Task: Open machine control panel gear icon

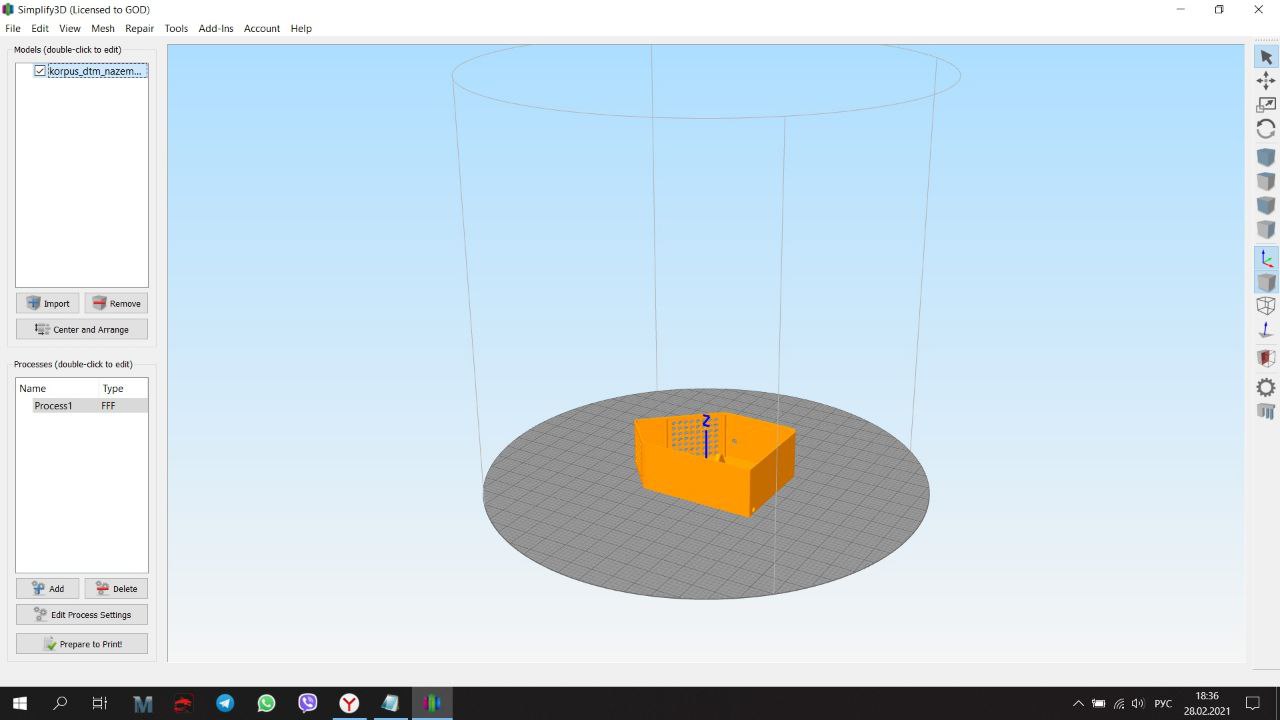Action: pos(1266,387)
